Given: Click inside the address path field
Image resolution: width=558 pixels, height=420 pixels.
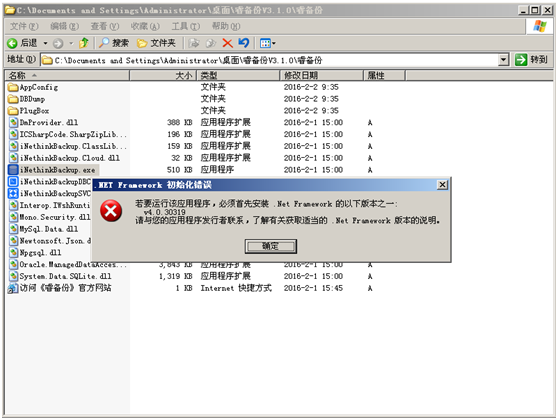Looking at the screenshot, I should click(270, 60).
